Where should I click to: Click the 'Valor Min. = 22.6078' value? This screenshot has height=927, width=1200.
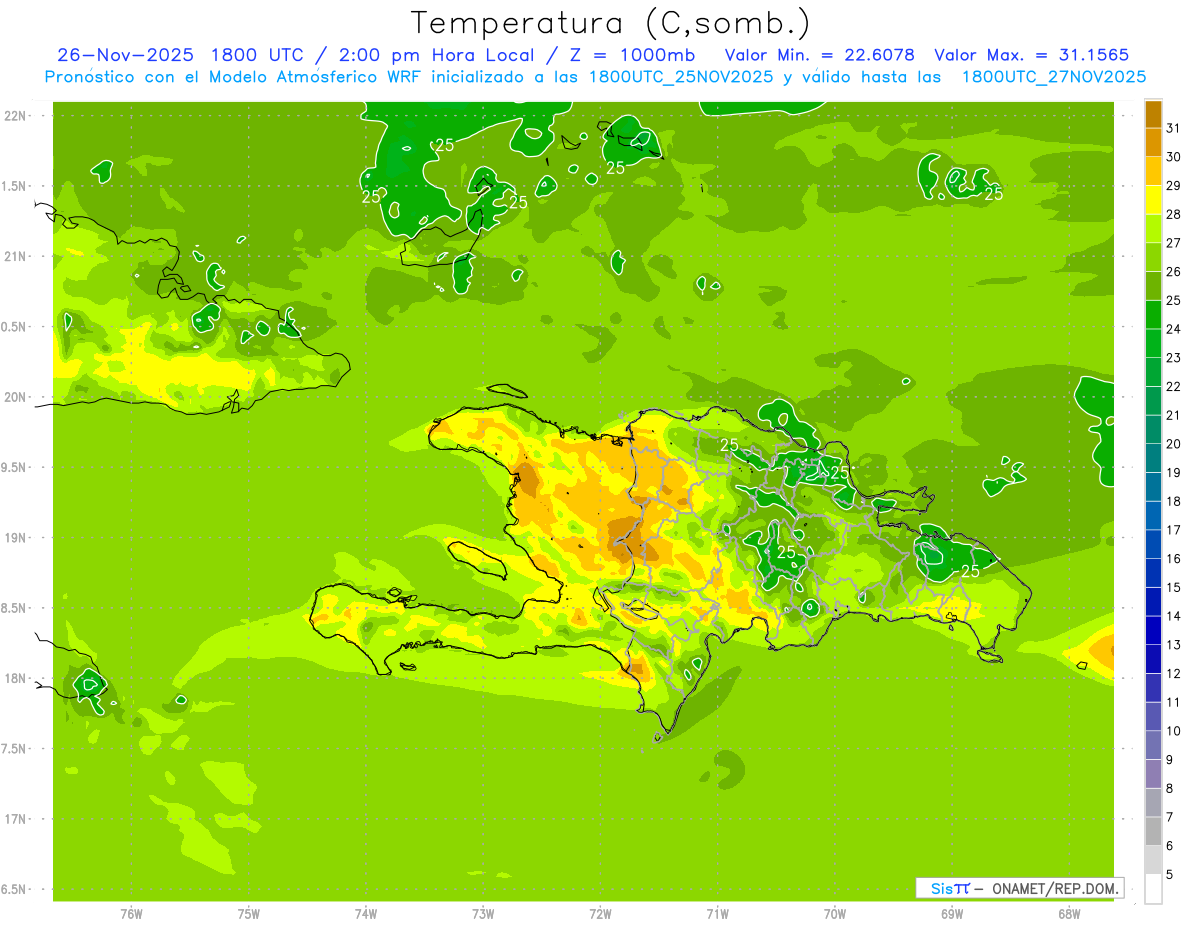[x=820, y=55]
